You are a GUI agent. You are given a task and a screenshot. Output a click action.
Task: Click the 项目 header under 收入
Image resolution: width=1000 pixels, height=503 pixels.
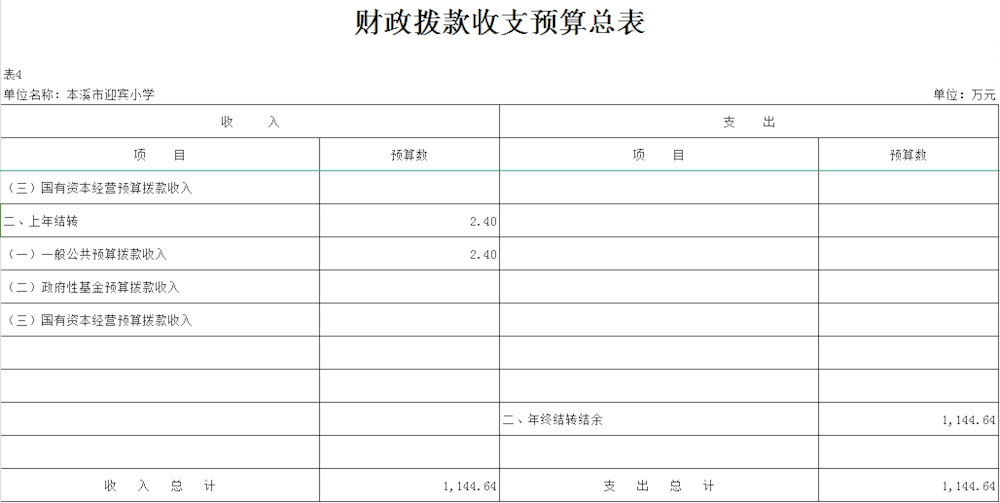pyautogui.click(x=160, y=155)
